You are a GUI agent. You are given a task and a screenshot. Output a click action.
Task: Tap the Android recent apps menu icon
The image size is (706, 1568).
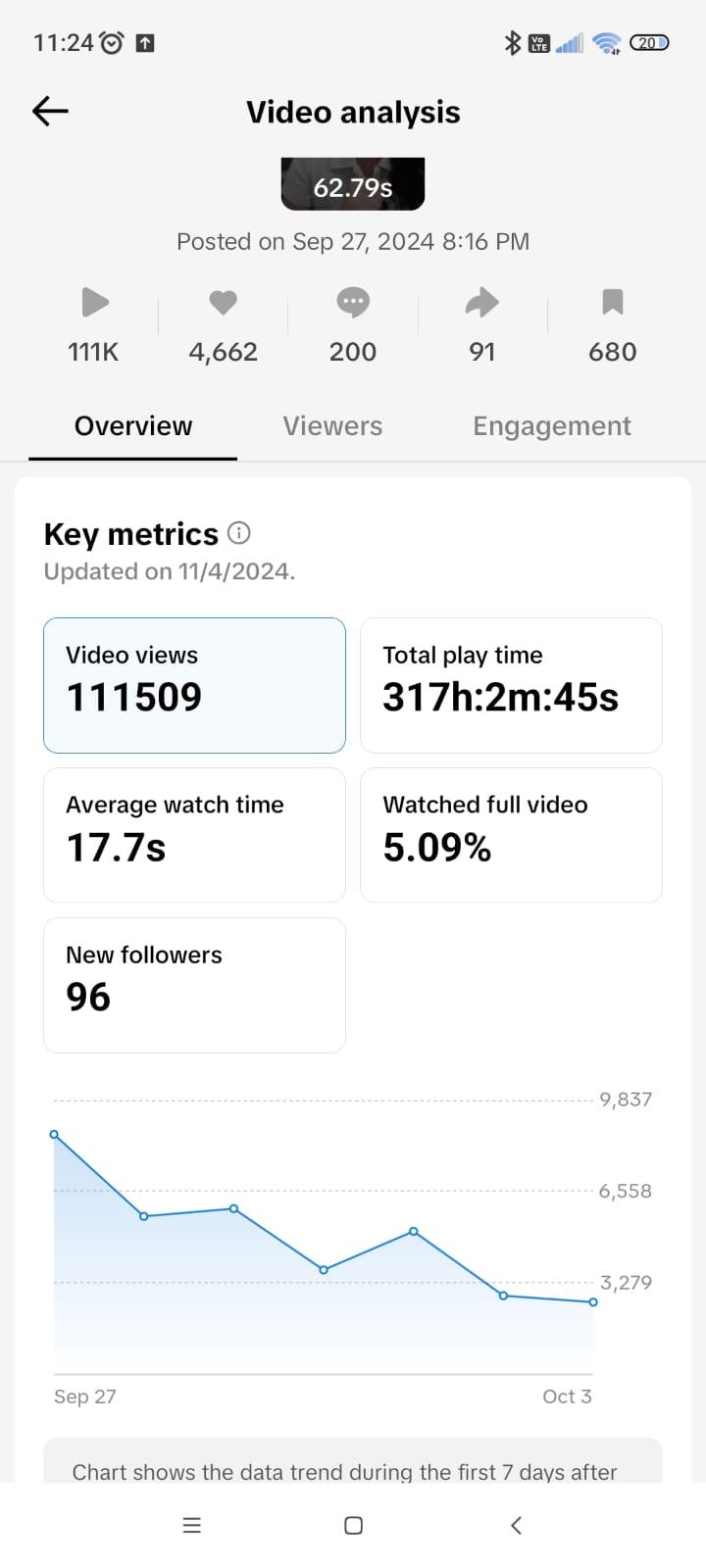(x=192, y=1525)
